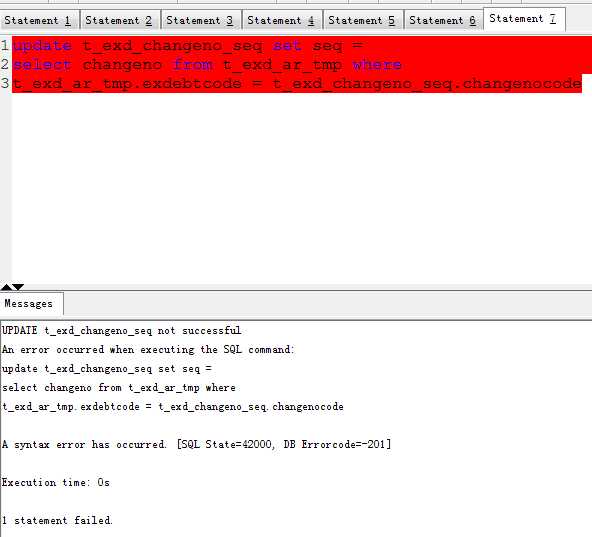Viewport: 592px width, 537px height.
Task: Click 'A syntax error has occurred' message
Action: [x=196, y=444]
